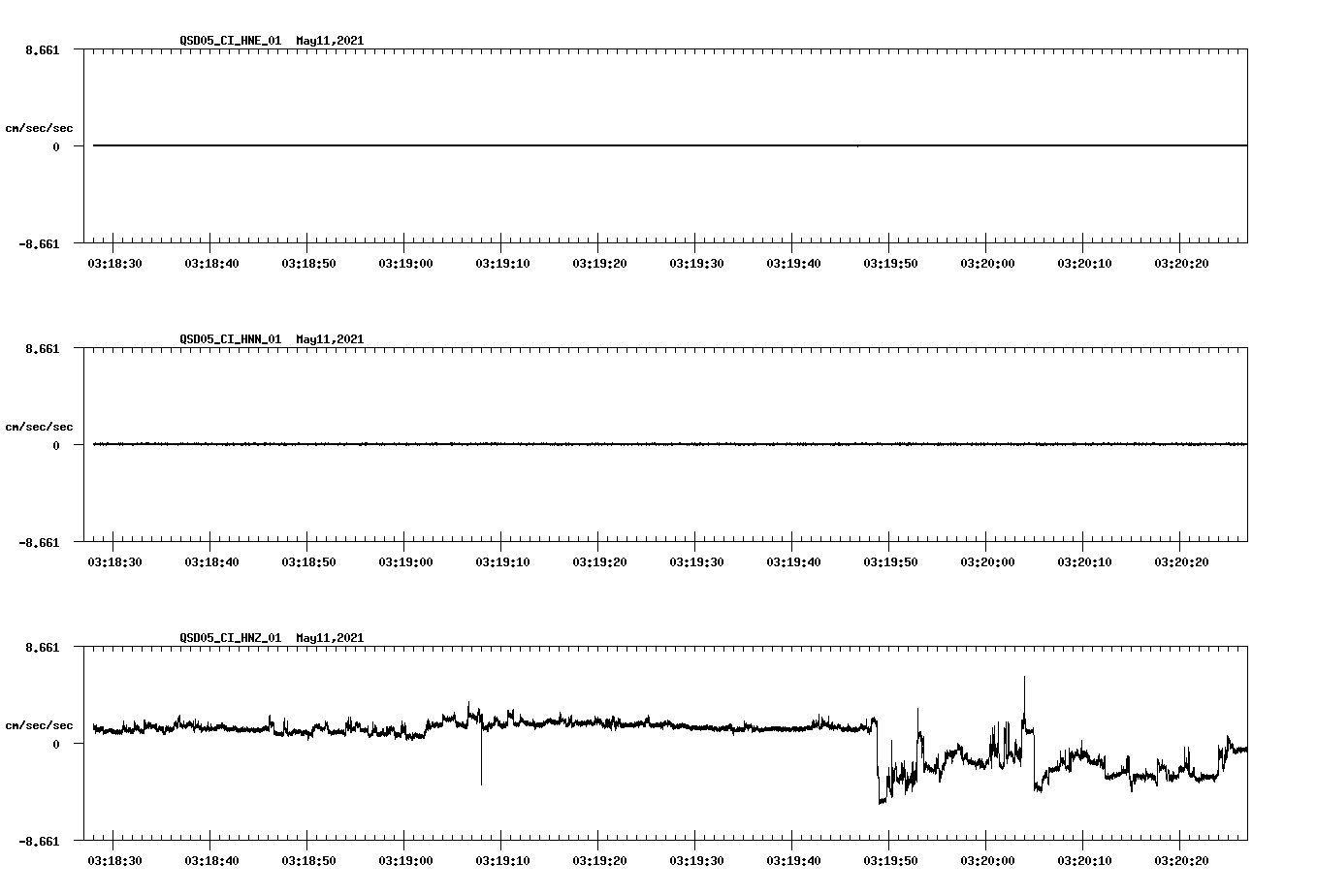Click the cm/sec/sec axis label of top plot
The height and width of the screenshot is (896, 1317).
click(x=40, y=127)
